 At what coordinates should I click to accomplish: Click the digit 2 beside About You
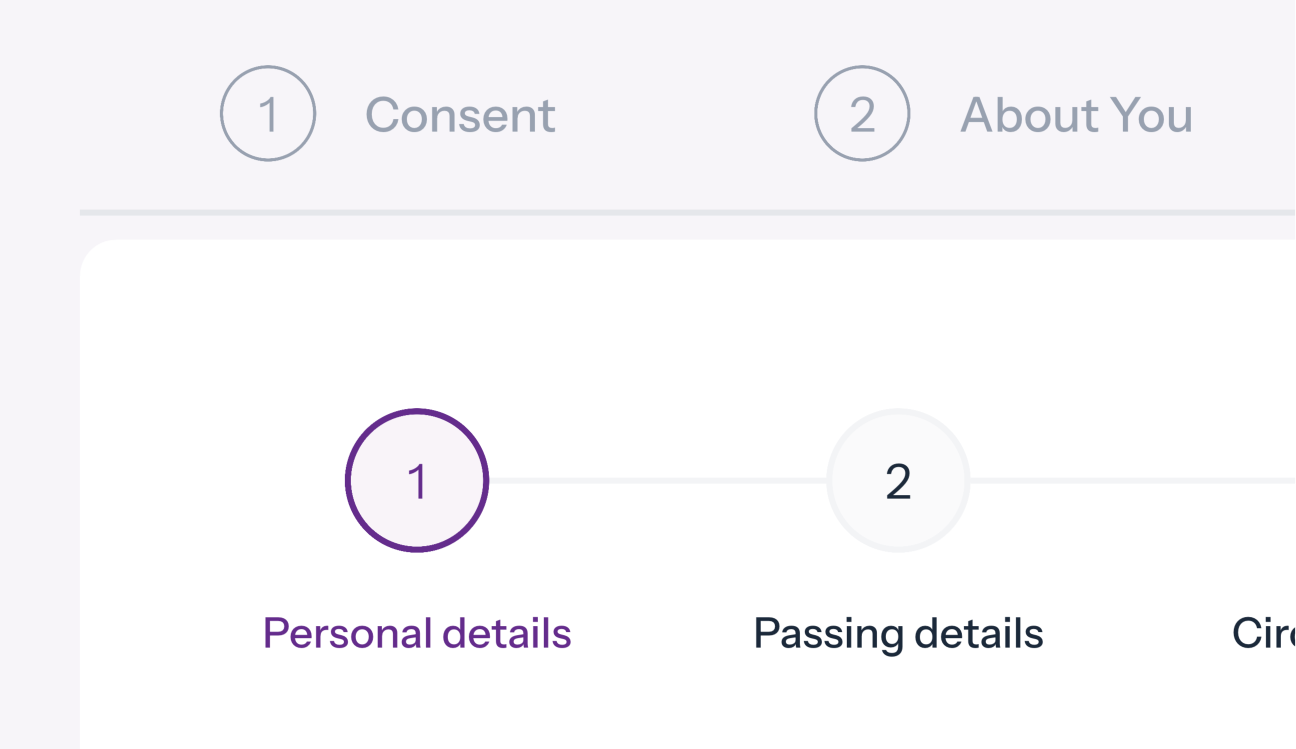(x=862, y=115)
